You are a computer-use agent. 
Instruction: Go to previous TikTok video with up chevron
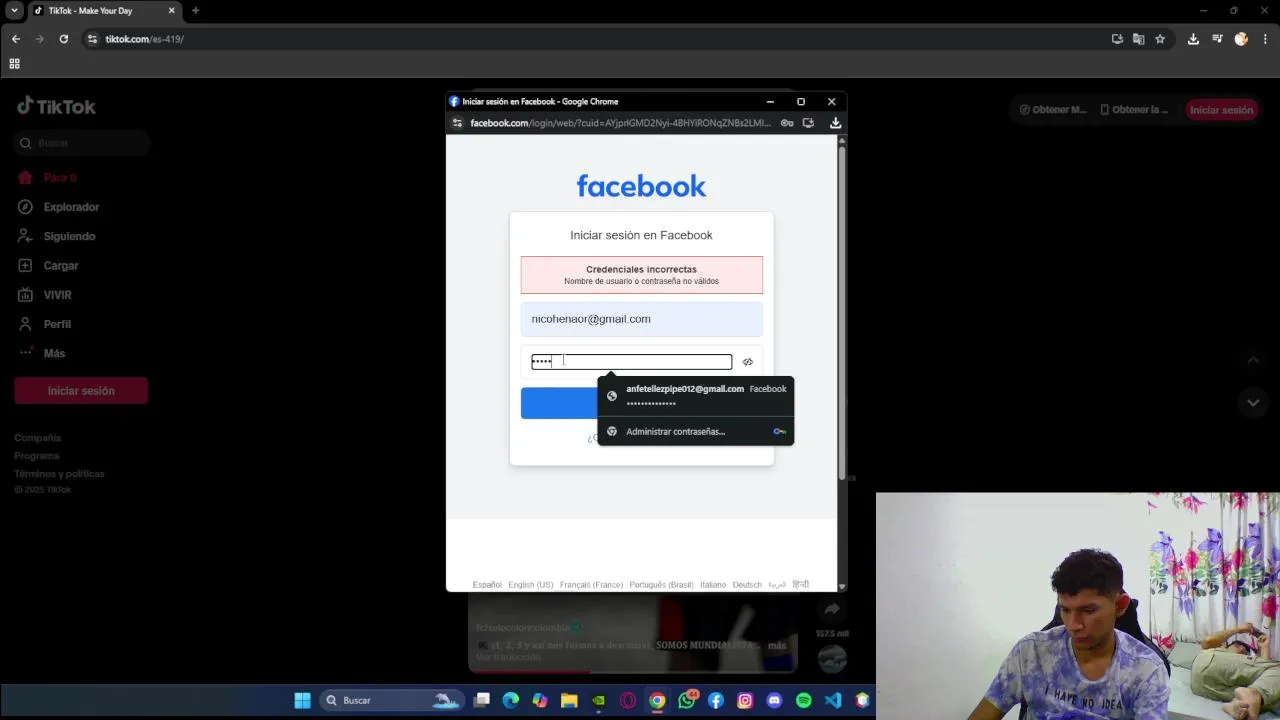(1253, 360)
